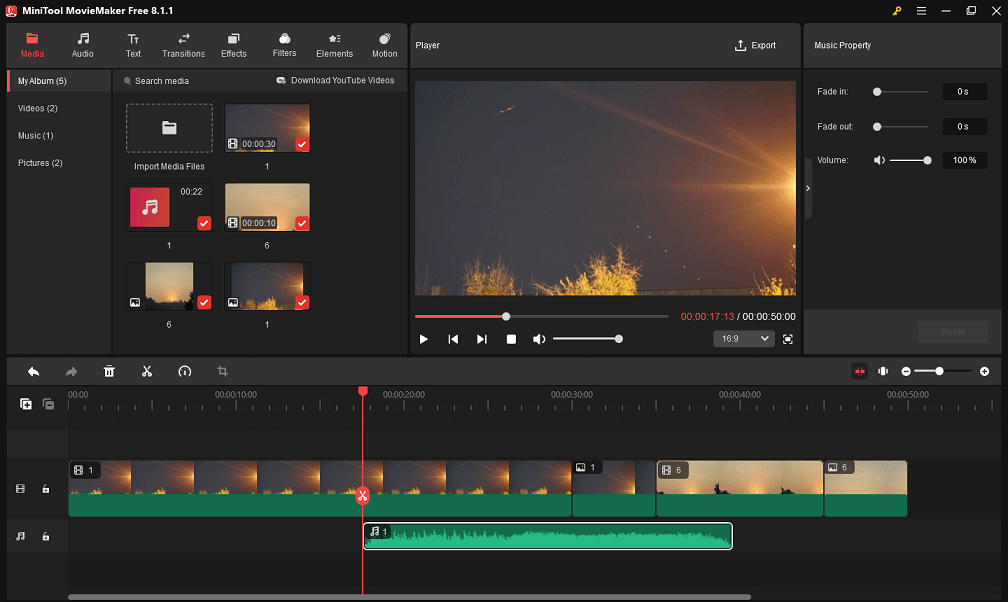Click the remove track icon

pyautogui.click(x=48, y=404)
